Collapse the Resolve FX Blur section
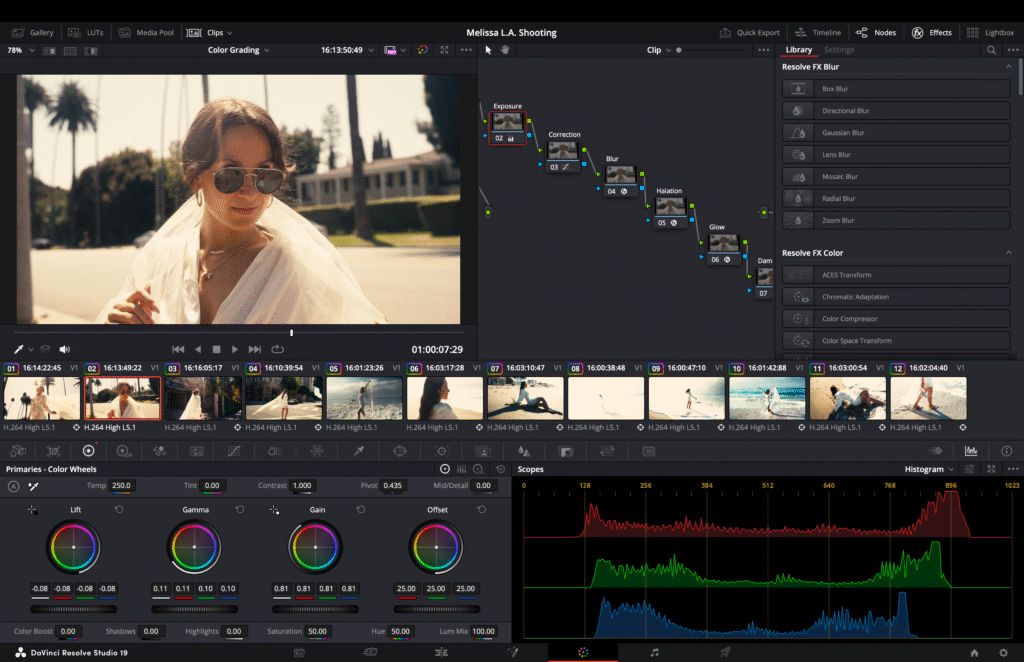This screenshot has height=662, width=1024. tap(1008, 67)
